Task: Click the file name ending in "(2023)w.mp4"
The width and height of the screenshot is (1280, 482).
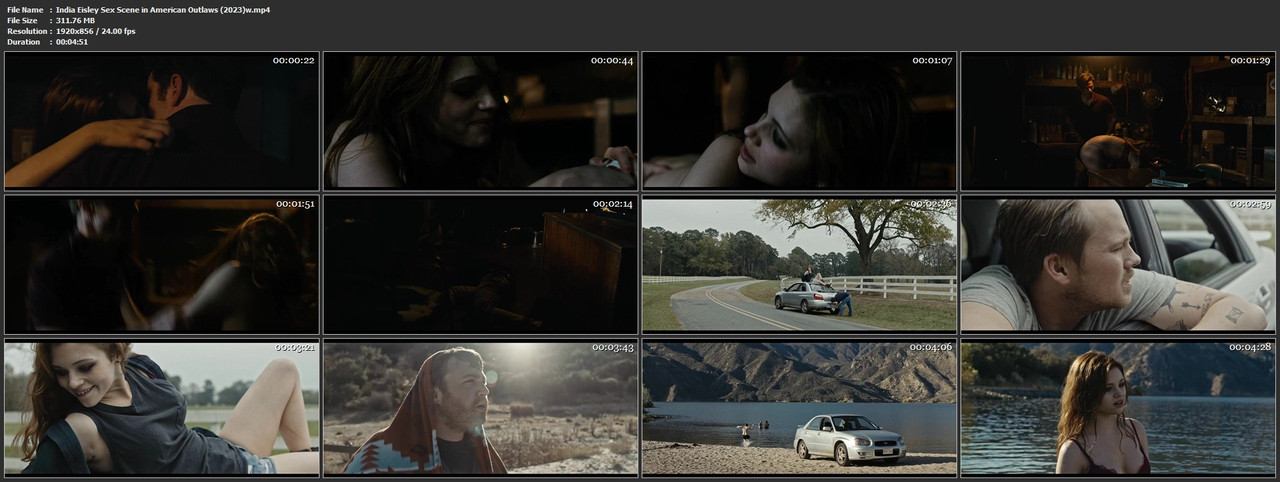Action: [163, 9]
